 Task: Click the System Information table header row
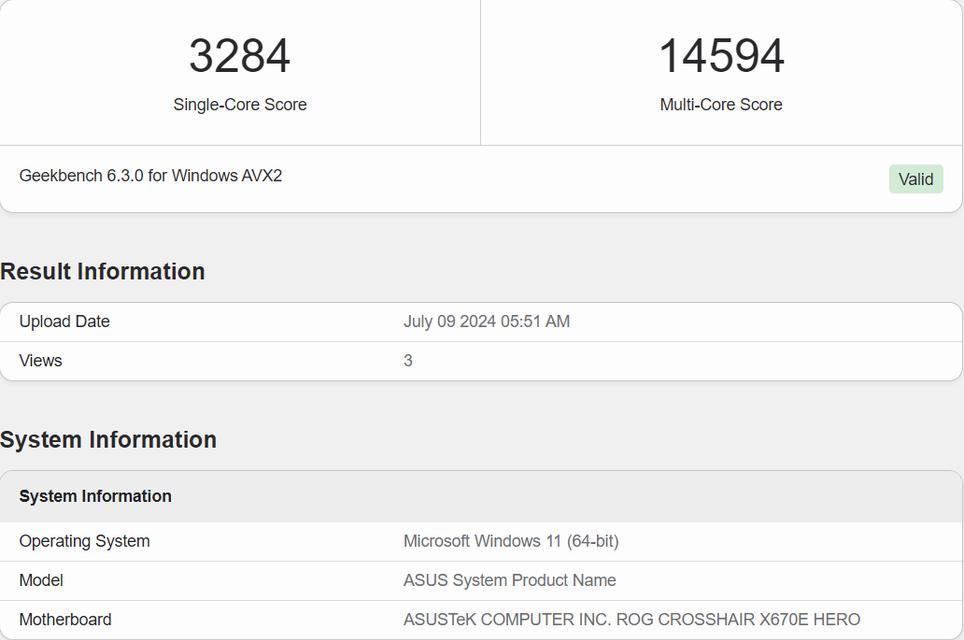click(481, 496)
